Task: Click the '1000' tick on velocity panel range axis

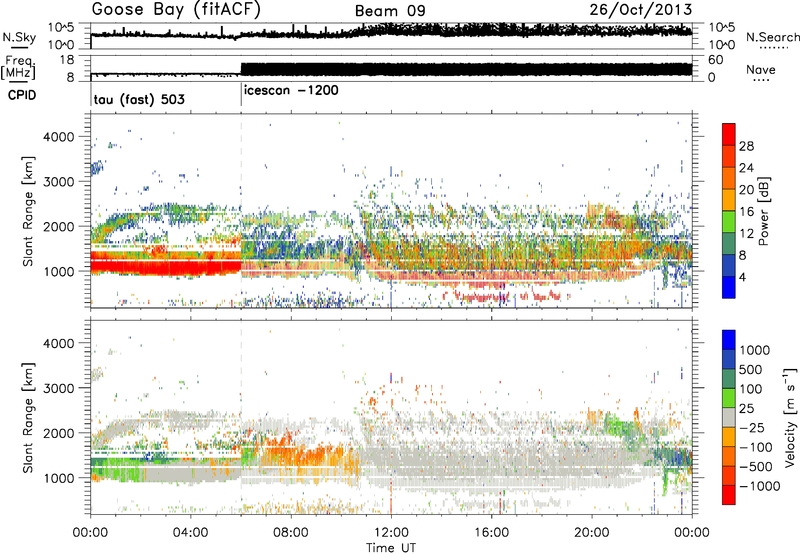Action: point(58,478)
